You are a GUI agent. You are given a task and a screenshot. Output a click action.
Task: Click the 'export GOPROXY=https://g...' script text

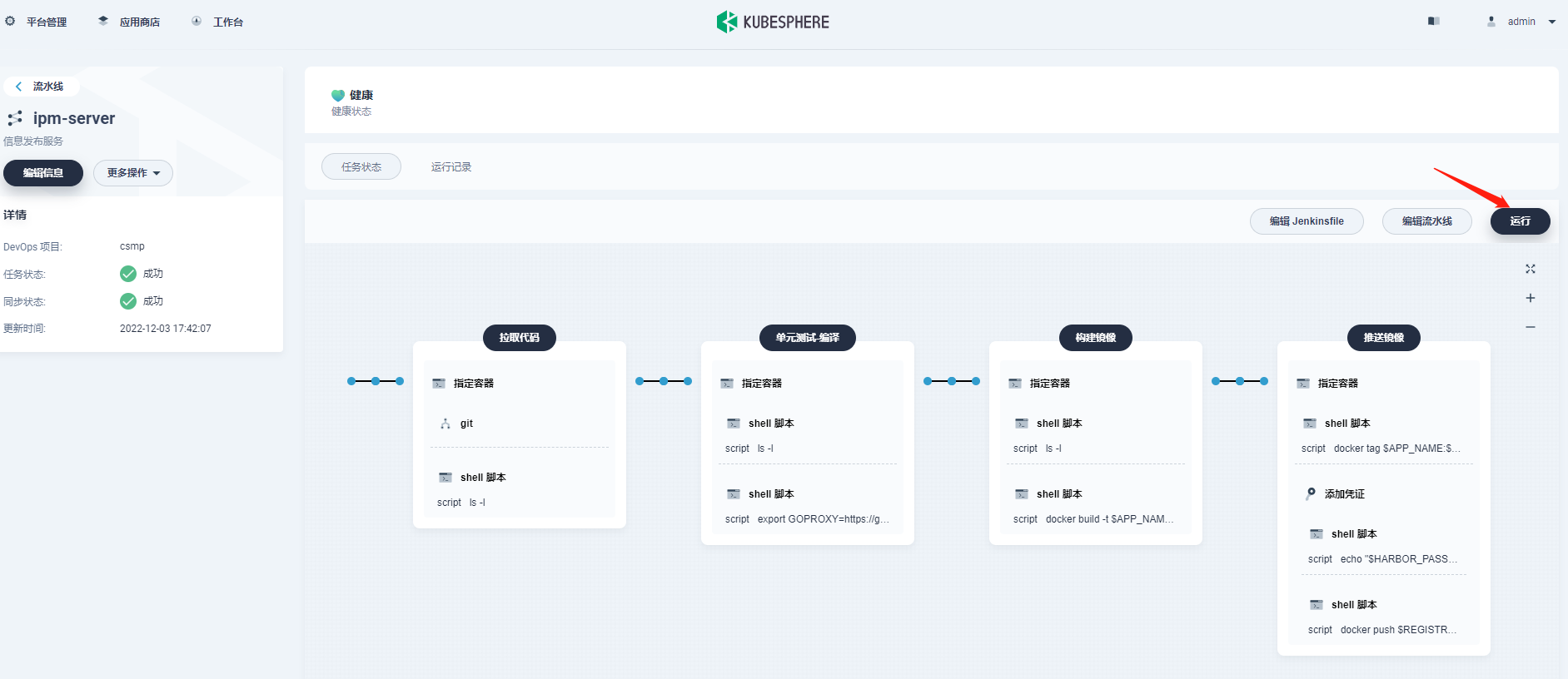coord(824,519)
